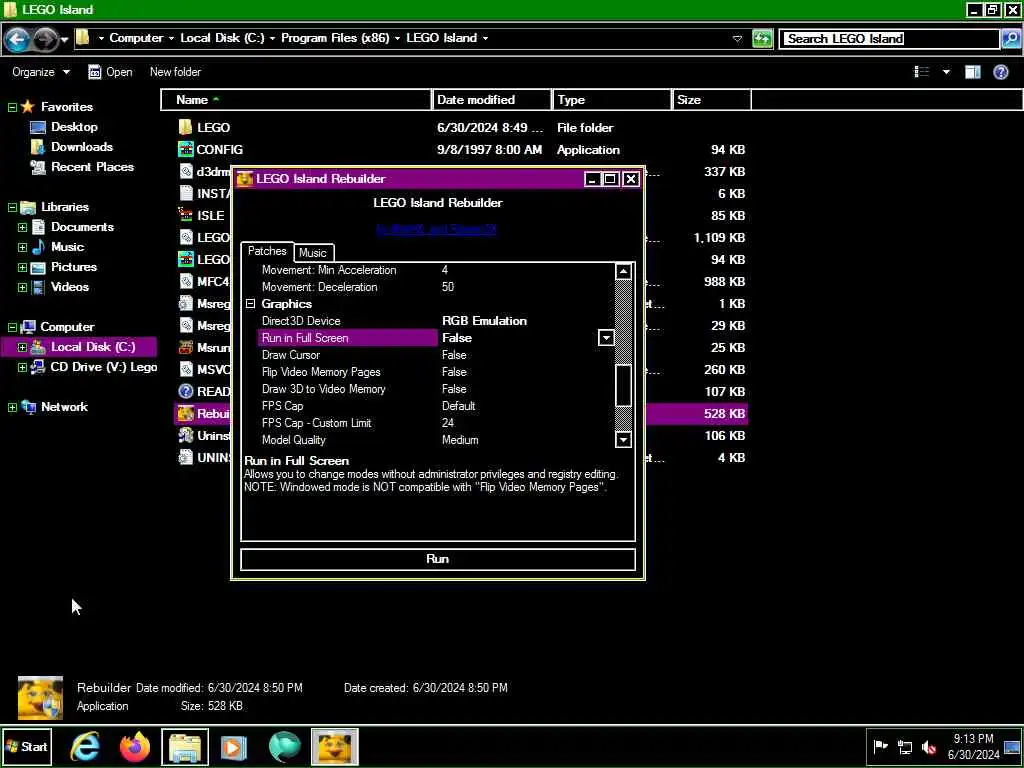Open the Rebuilder authors link

pyautogui.click(x=436, y=229)
